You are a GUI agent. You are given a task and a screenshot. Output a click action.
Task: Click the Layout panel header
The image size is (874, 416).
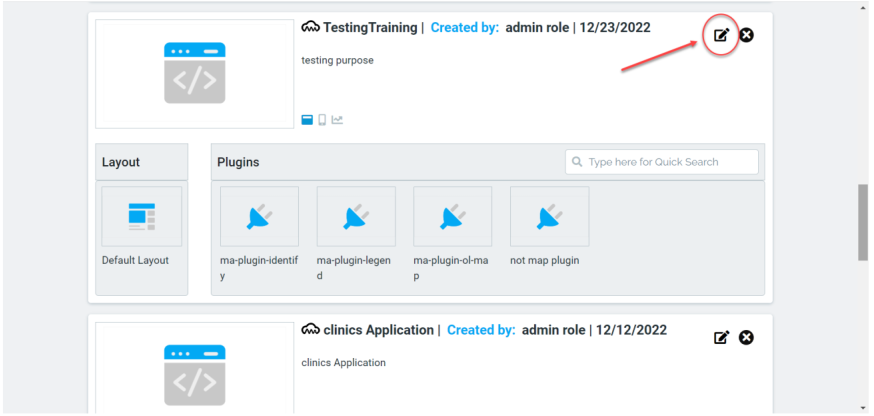pos(142,162)
